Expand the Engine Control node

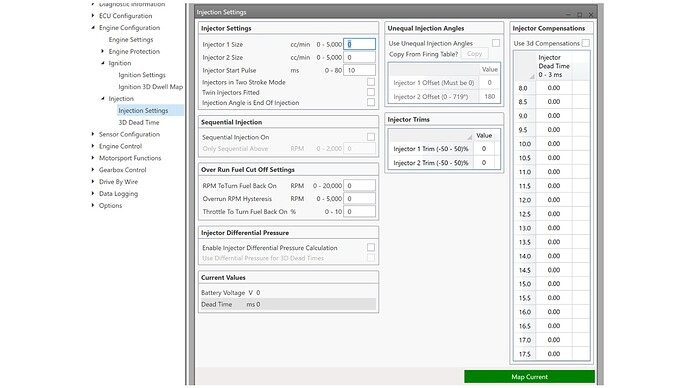coord(93,146)
